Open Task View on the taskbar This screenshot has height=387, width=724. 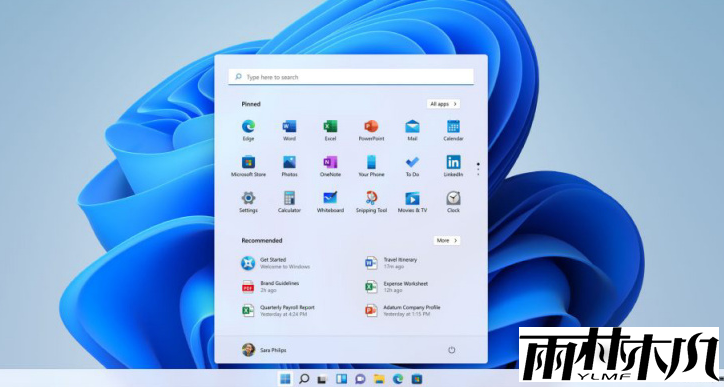click(322, 379)
